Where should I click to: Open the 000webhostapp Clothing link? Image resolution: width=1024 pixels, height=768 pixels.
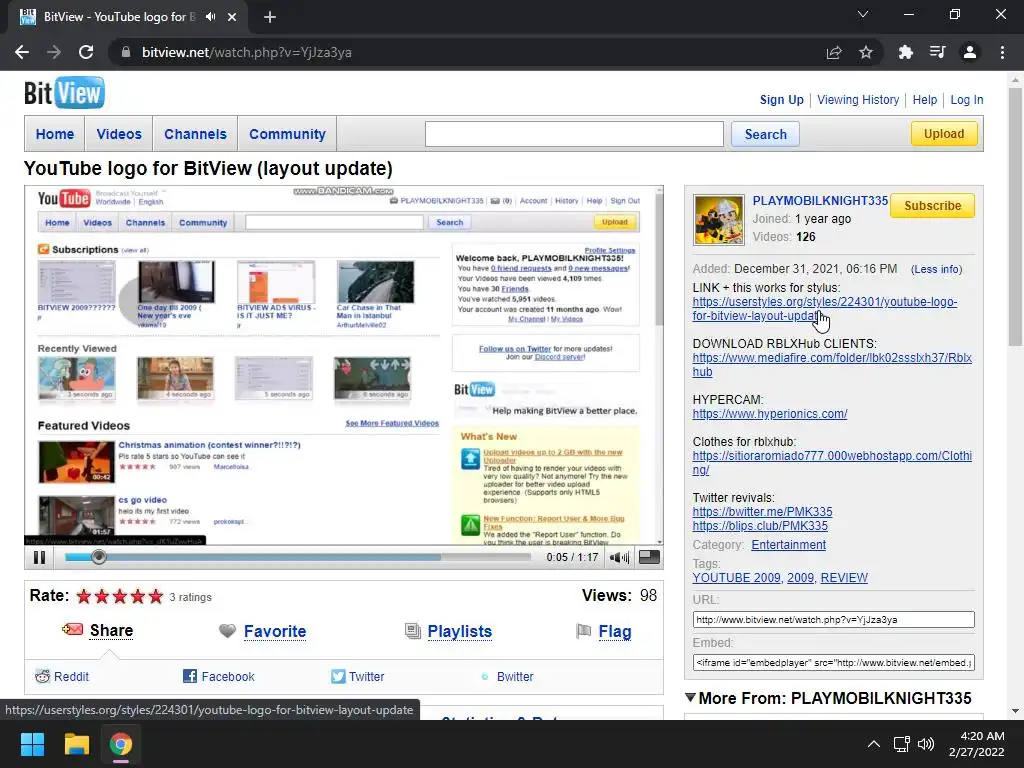click(x=832, y=462)
